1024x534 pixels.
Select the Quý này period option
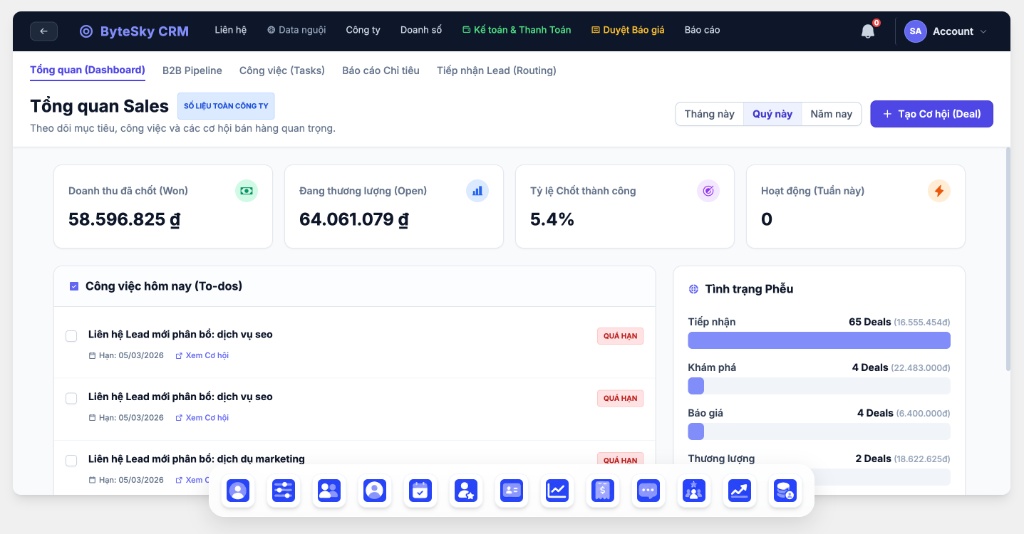tap(772, 114)
